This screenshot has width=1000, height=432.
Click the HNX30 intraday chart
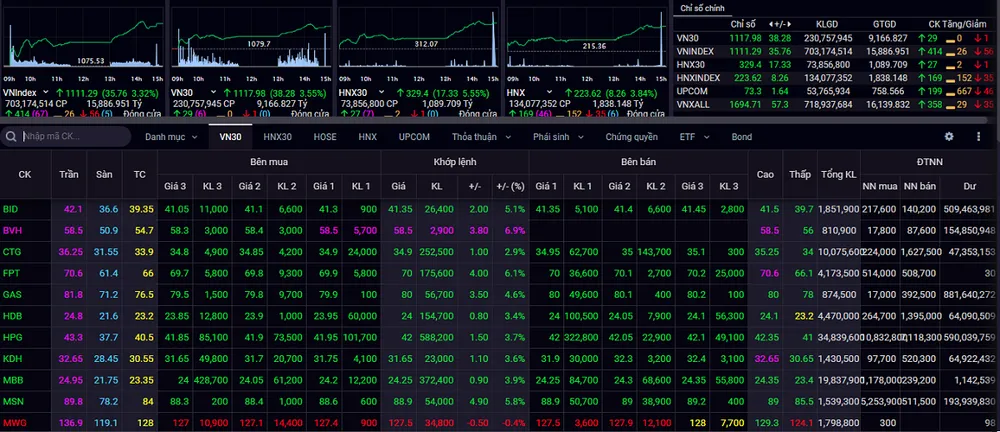tap(417, 40)
